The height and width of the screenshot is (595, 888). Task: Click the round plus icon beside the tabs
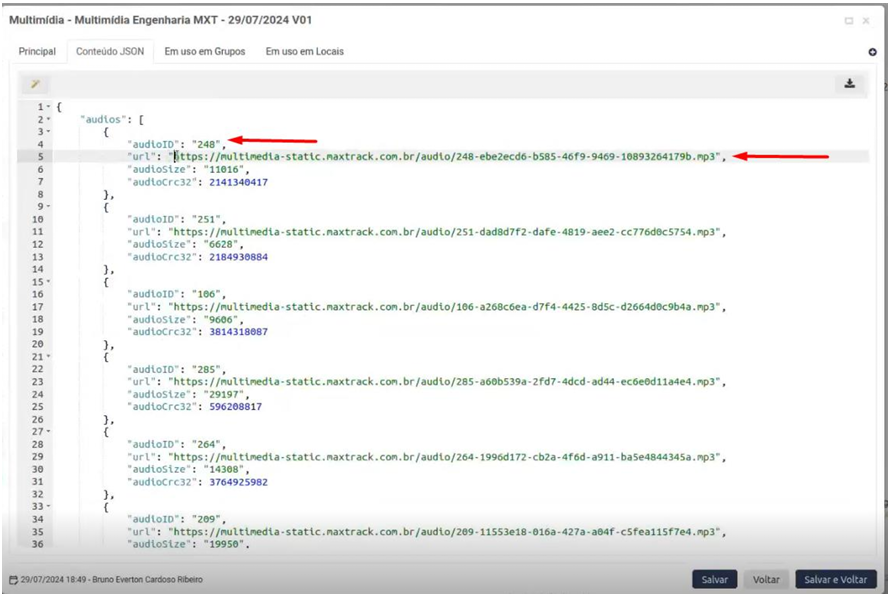pos(872,52)
